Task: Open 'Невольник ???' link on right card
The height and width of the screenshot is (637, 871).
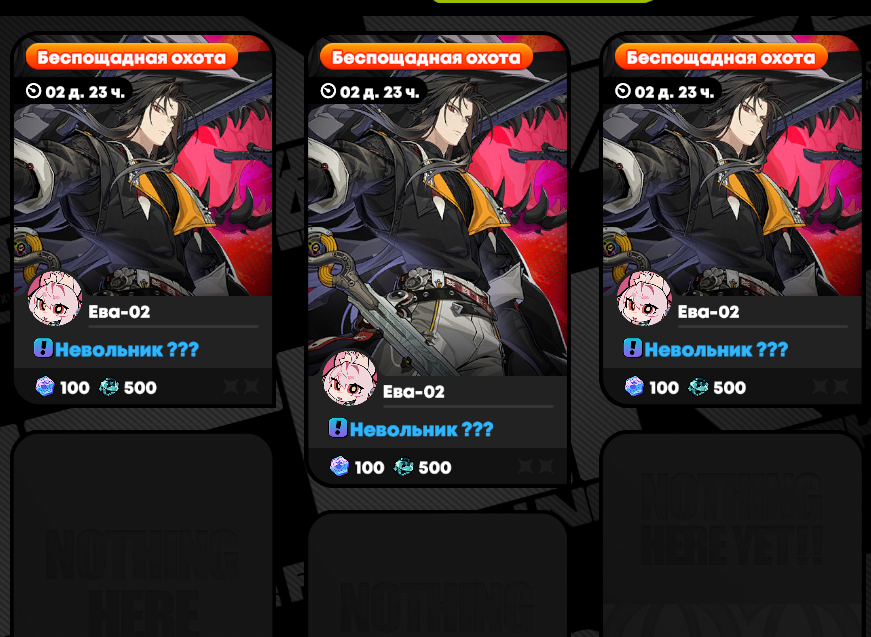Action: pyautogui.click(x=716, y=349)
